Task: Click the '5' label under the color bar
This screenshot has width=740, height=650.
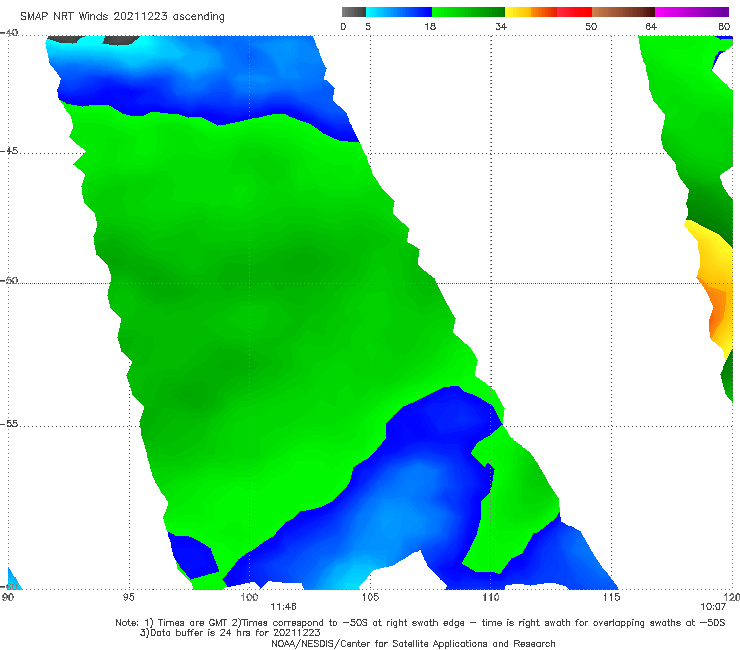Action: [368, 27]
